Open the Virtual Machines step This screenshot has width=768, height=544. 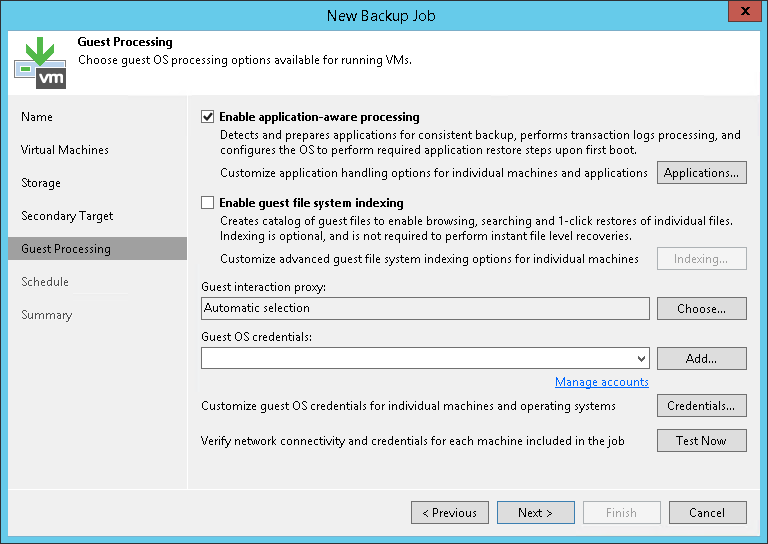pos(65,150)
